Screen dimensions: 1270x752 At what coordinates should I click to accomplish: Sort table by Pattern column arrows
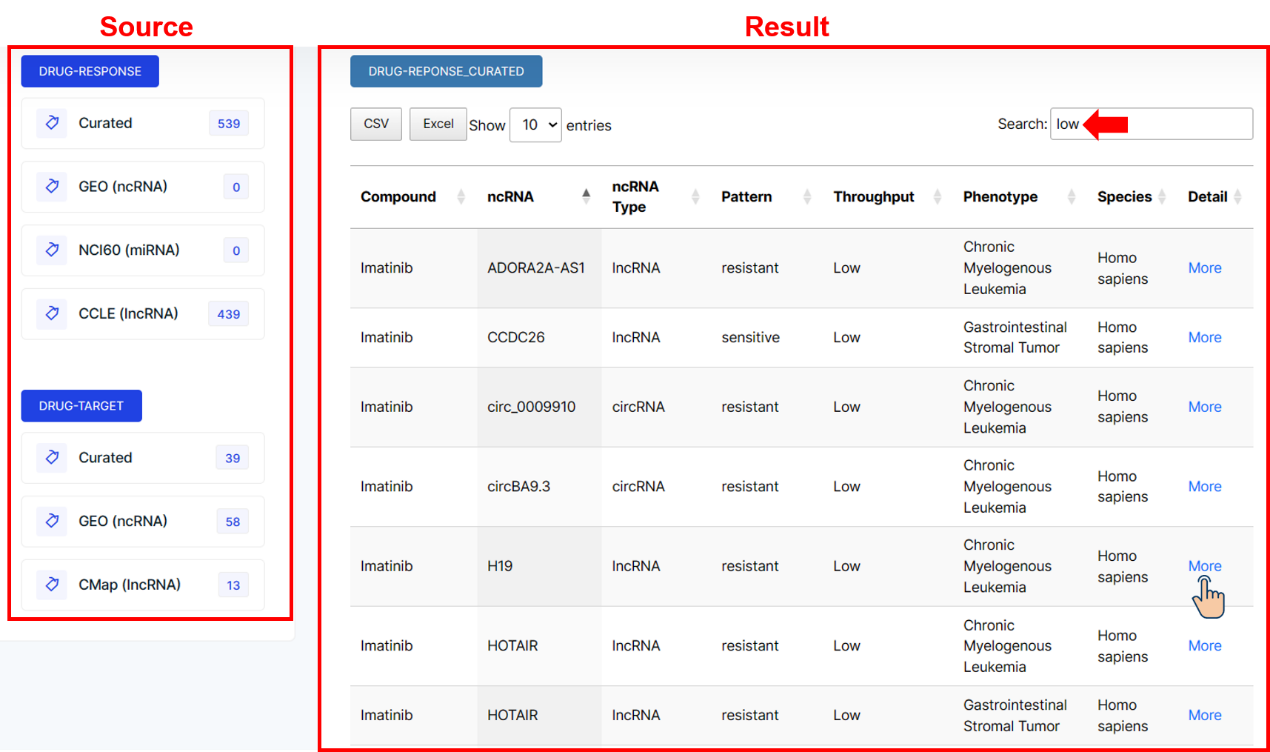[x=807, y=197]
